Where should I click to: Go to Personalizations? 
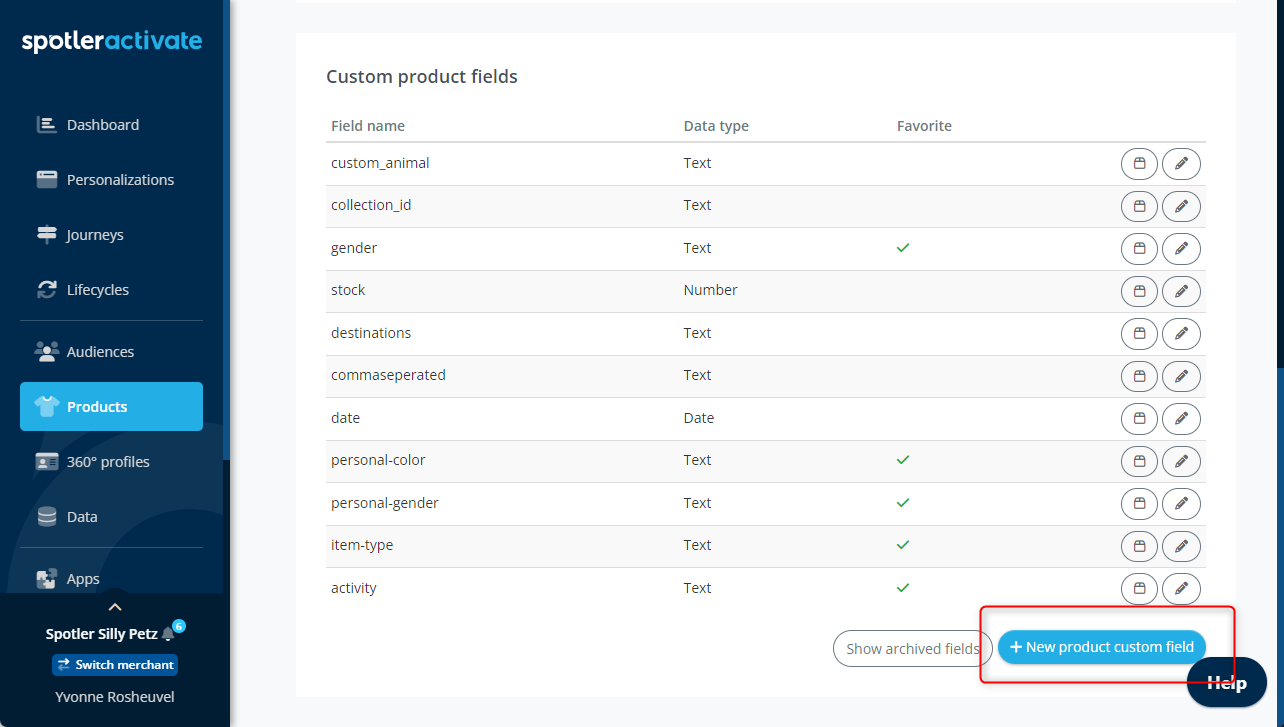click(x=111, y=180)
